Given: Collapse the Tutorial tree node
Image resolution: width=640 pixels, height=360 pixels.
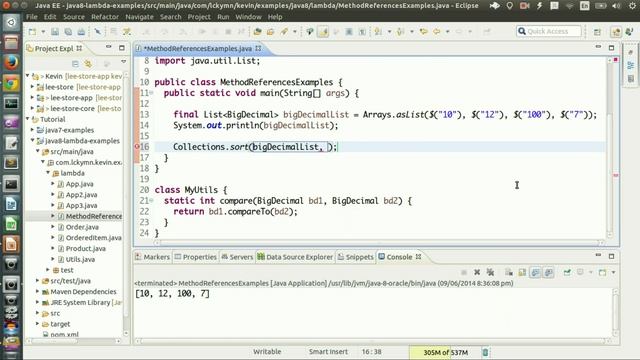Looking at the screenshot, I should (28, 119).
